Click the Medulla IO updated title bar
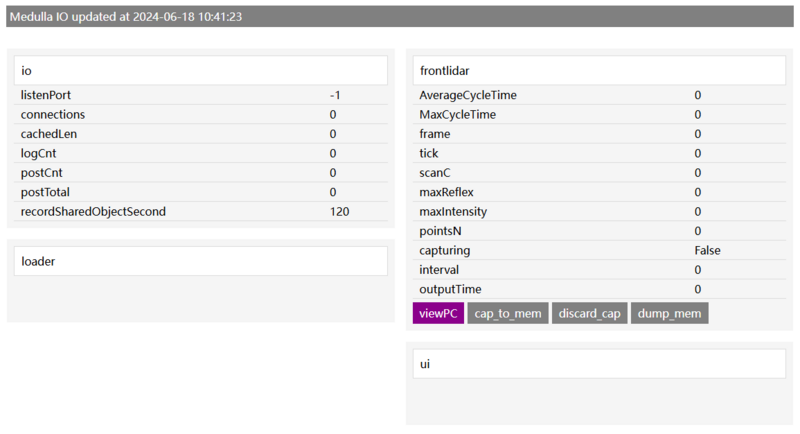The image size is (800, 434). [400, 17]
